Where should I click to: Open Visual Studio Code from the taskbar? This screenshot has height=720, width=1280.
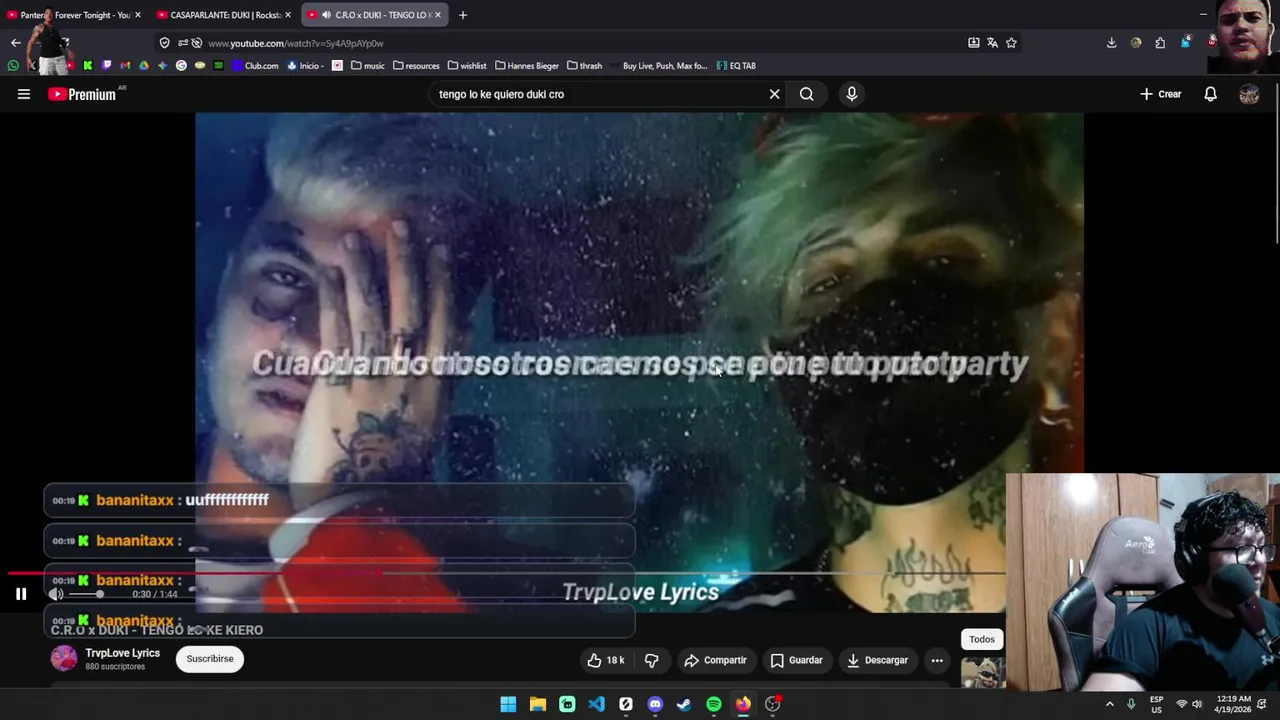coord(596,704)
